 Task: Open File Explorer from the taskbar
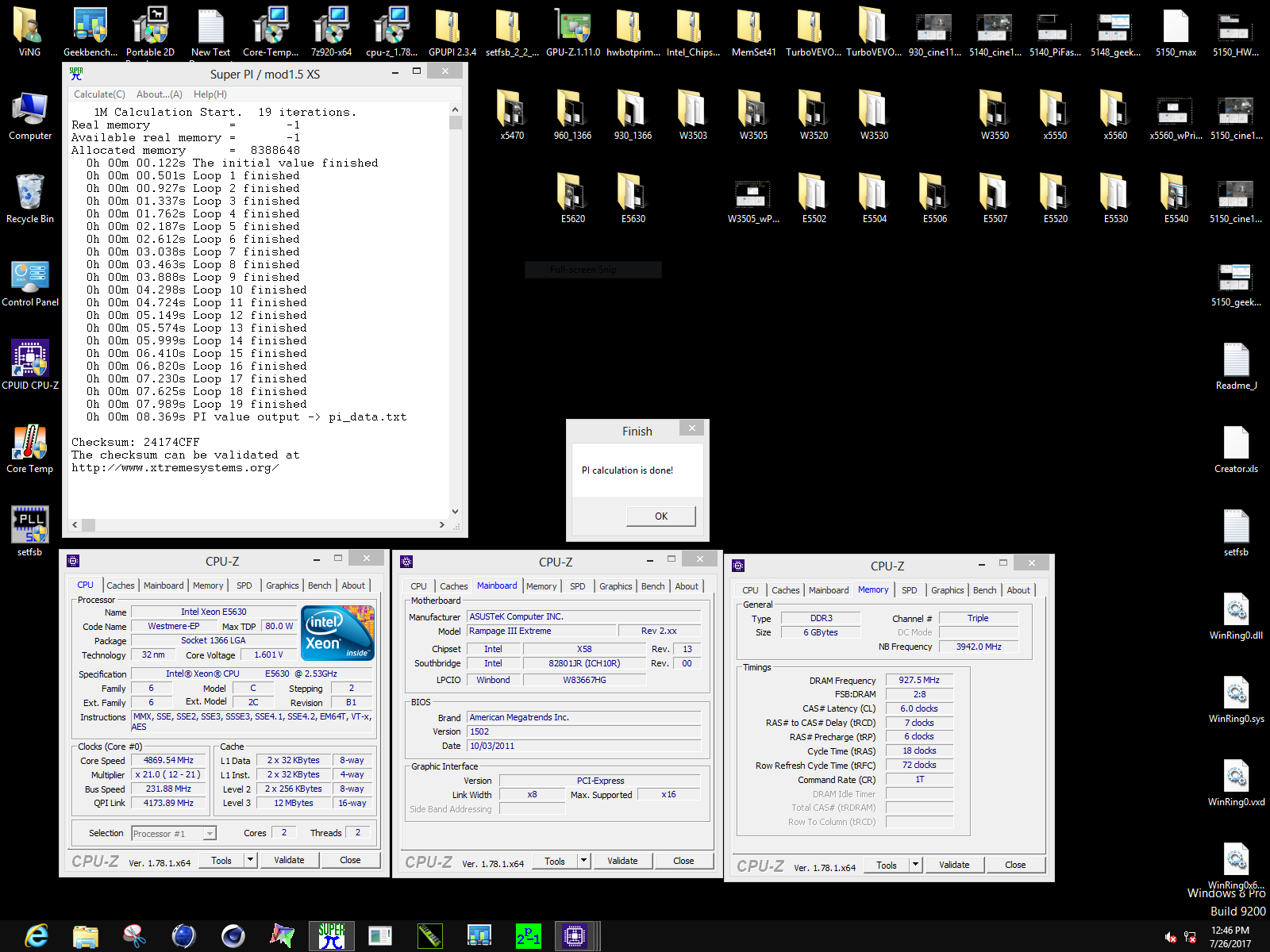point(86,936)
